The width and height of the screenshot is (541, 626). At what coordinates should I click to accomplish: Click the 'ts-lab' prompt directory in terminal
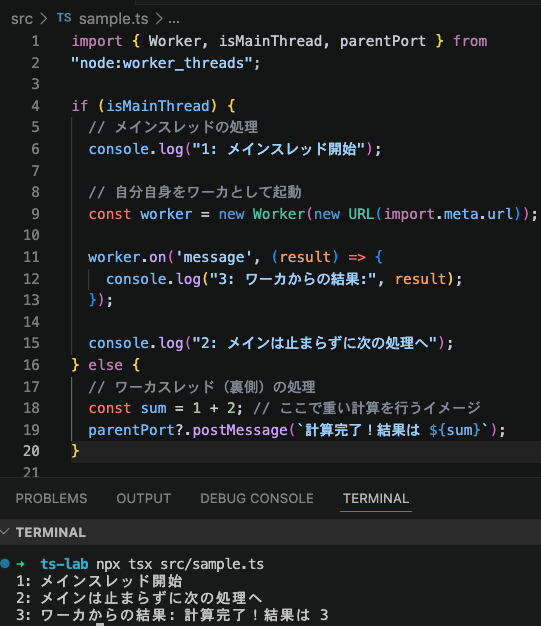[64, 564]
